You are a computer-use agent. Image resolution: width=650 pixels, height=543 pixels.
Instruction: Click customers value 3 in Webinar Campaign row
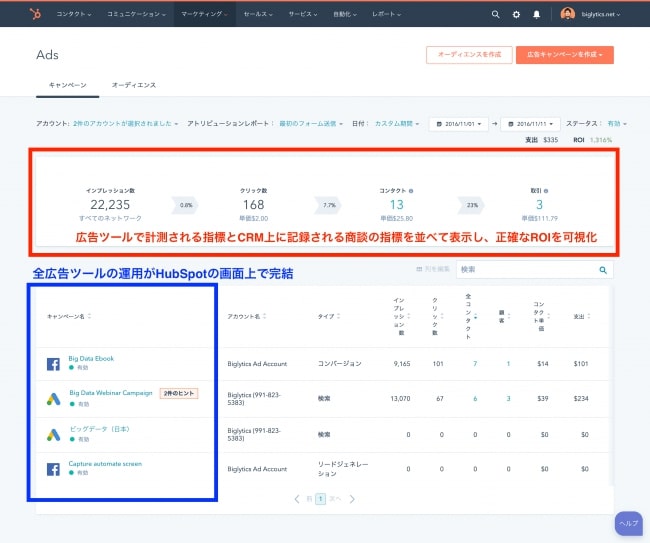[x=508, y=399]
